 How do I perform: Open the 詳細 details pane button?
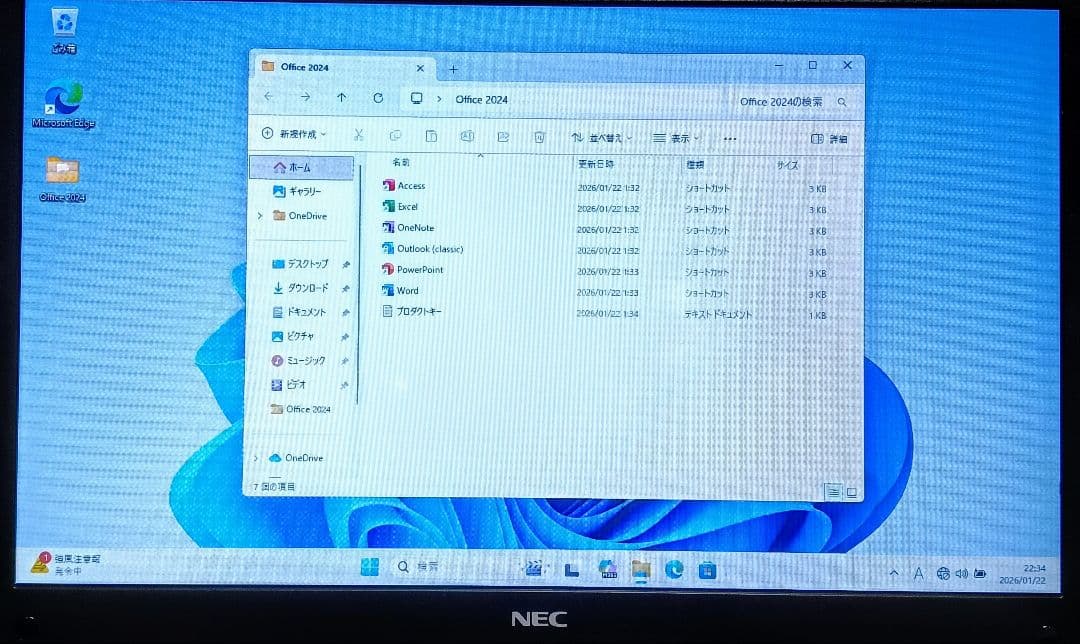[828, 137]
